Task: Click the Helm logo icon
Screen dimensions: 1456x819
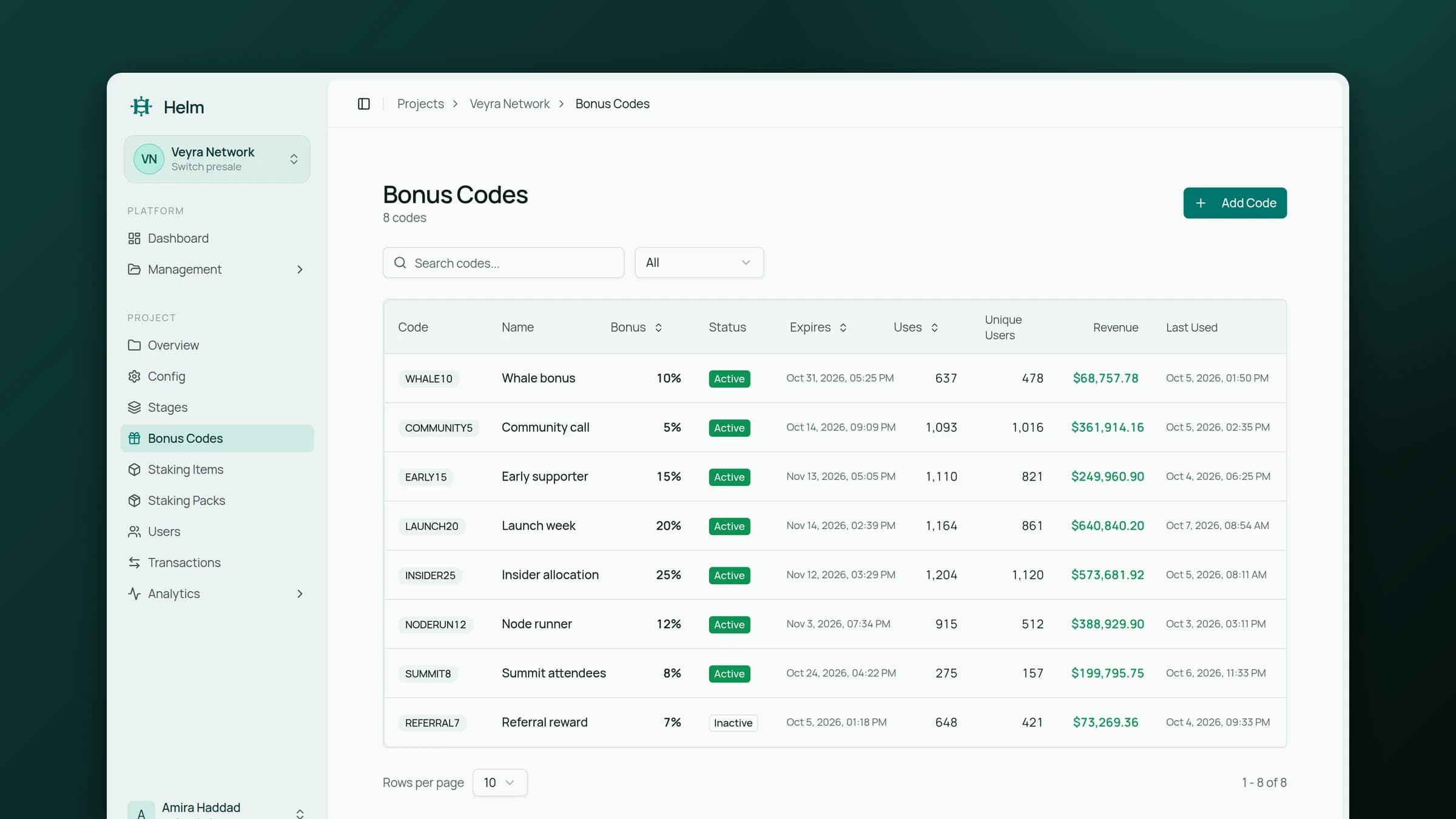Action: click(x=141, y=107)
